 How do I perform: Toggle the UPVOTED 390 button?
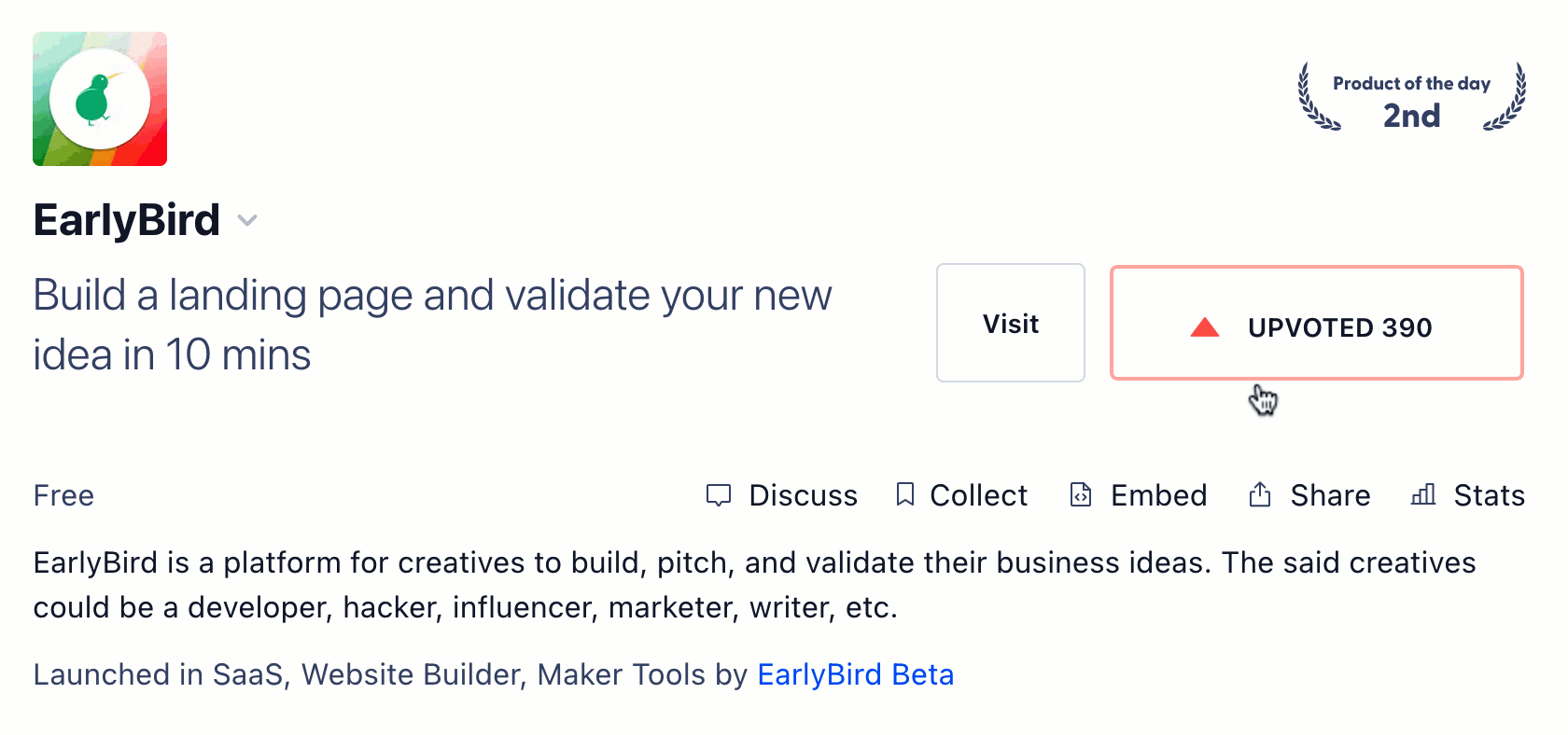pyautogui.click(x=1317, y=323)
